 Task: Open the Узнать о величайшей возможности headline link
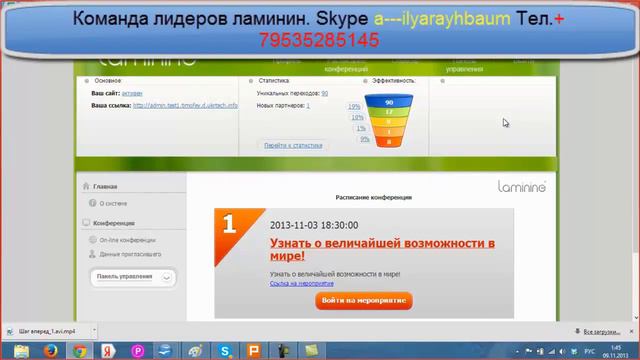pos(382,249)
